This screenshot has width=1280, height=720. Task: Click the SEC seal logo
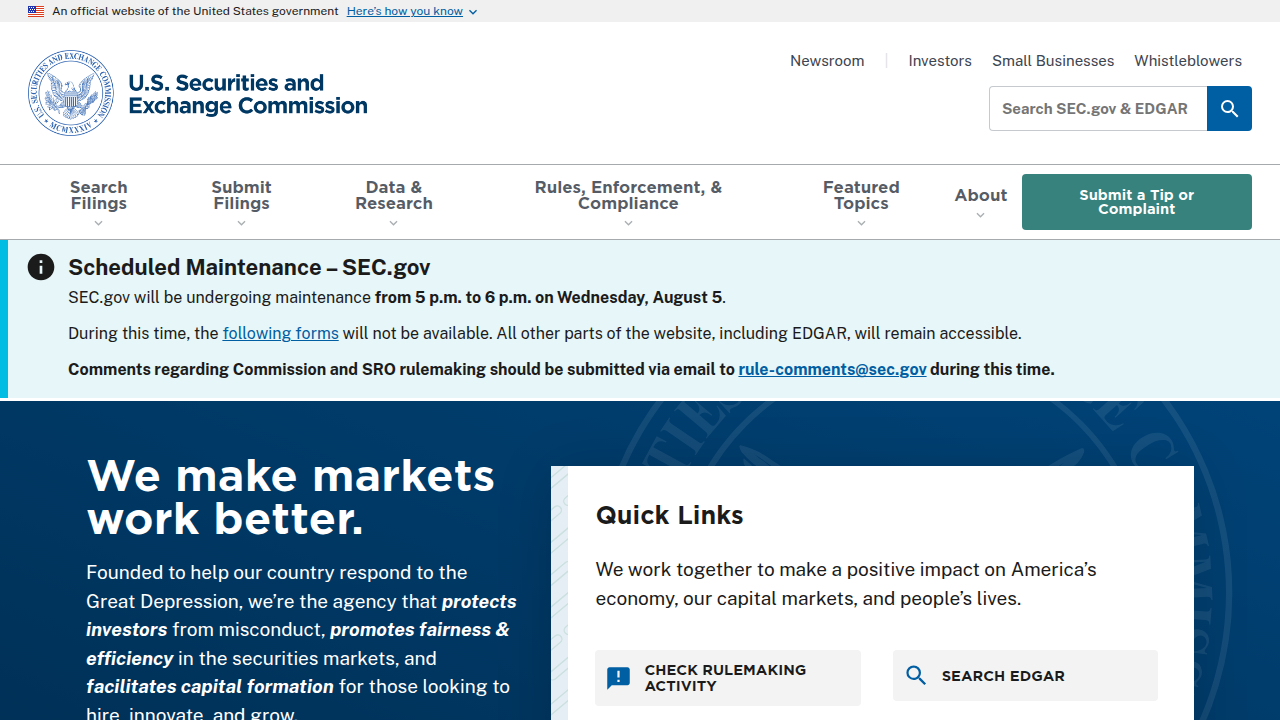point(71,93)
